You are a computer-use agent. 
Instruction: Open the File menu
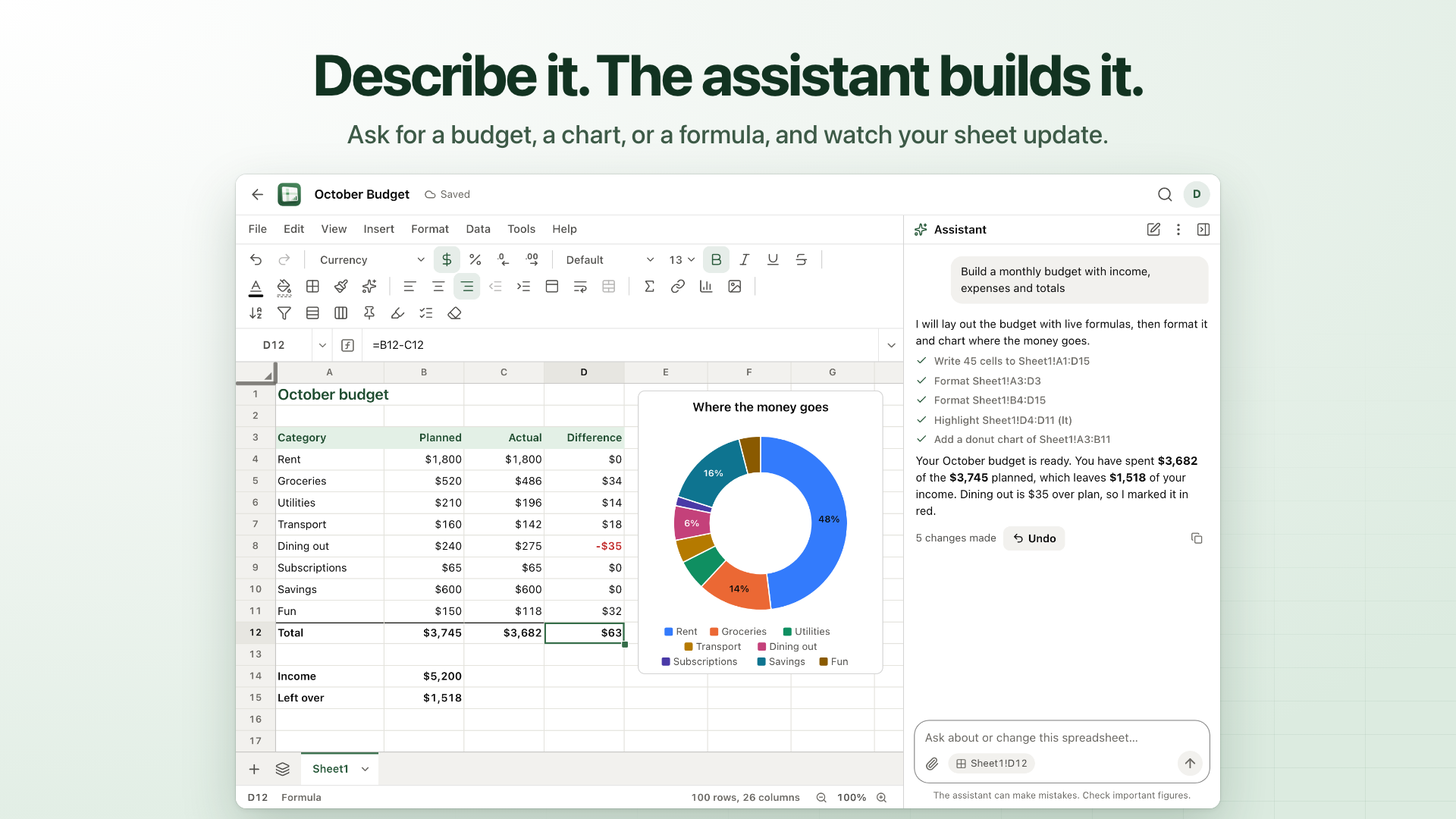[258, 229]
